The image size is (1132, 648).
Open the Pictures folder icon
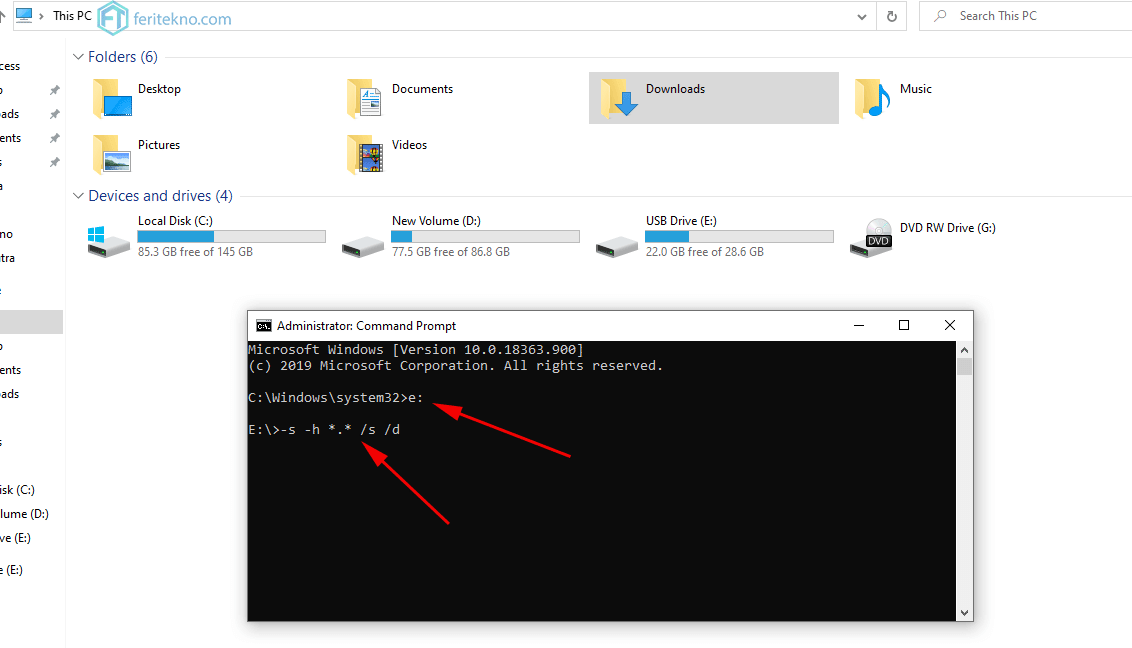[x=112, y=154]
